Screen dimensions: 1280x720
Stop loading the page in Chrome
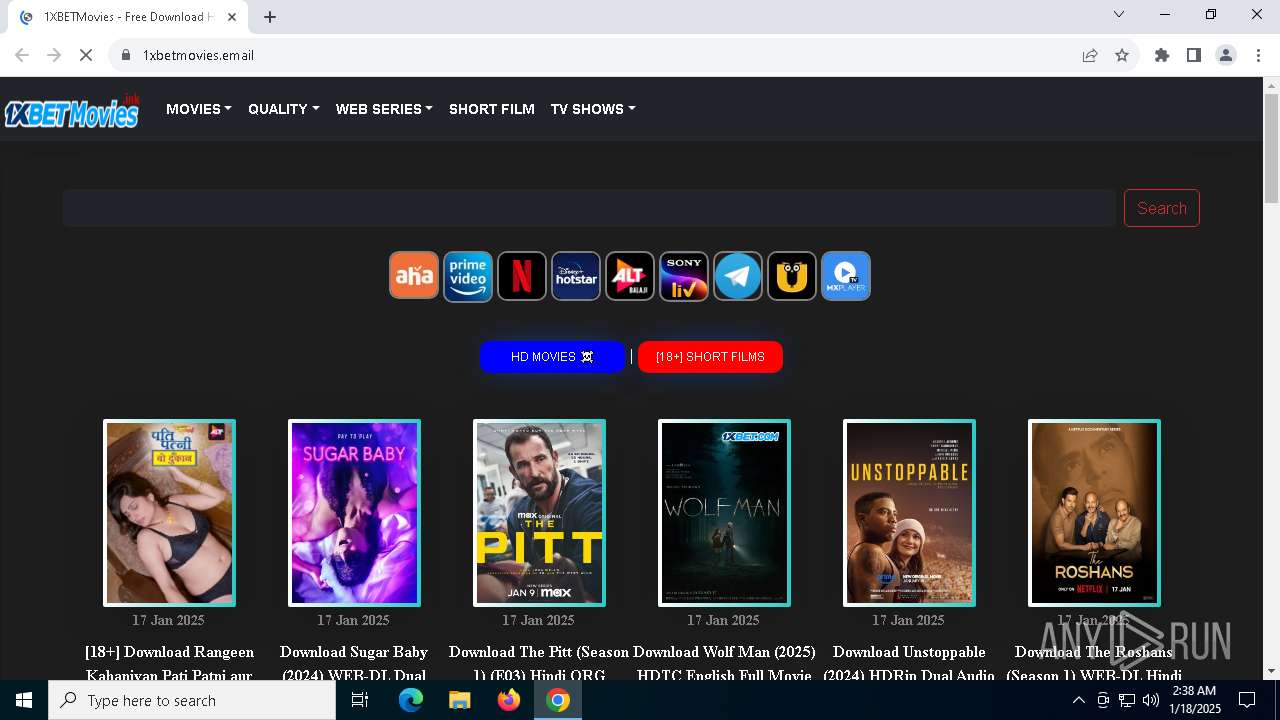[x=86, y=55]
